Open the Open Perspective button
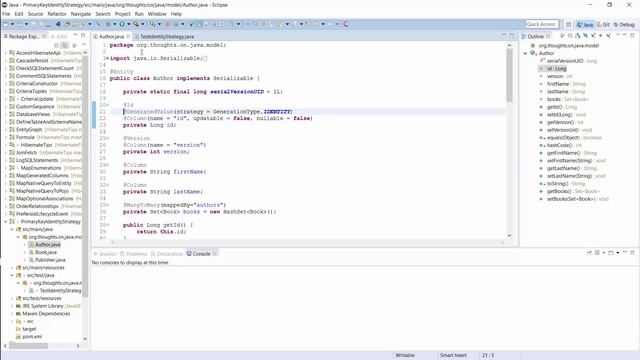The image size is (640, 360). (569, 24)
